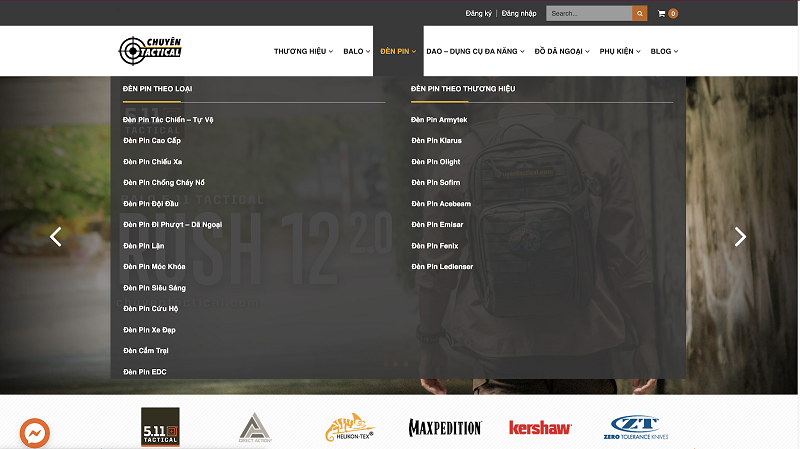Click the orange search magnifier button
This screenshot has width=800, height=449.
pos(639,13)
